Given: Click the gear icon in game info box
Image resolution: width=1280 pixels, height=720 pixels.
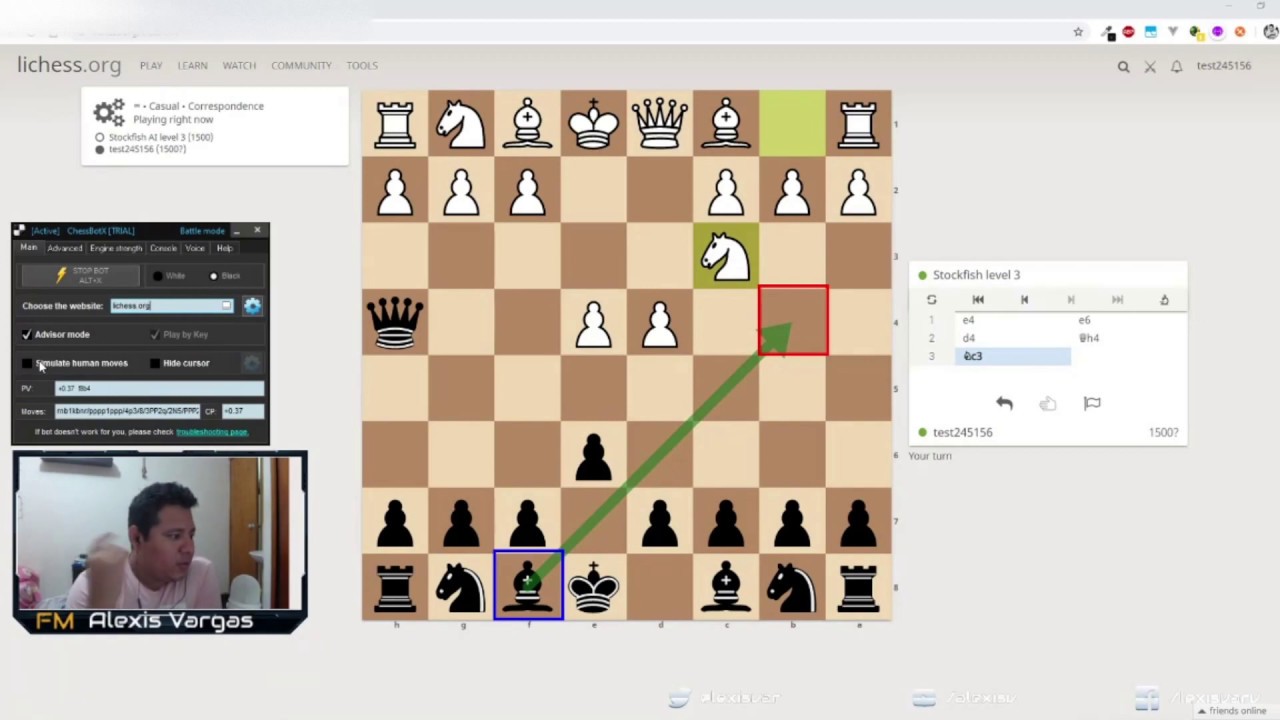Looking at the screenshot, I should tap(108, 112).
